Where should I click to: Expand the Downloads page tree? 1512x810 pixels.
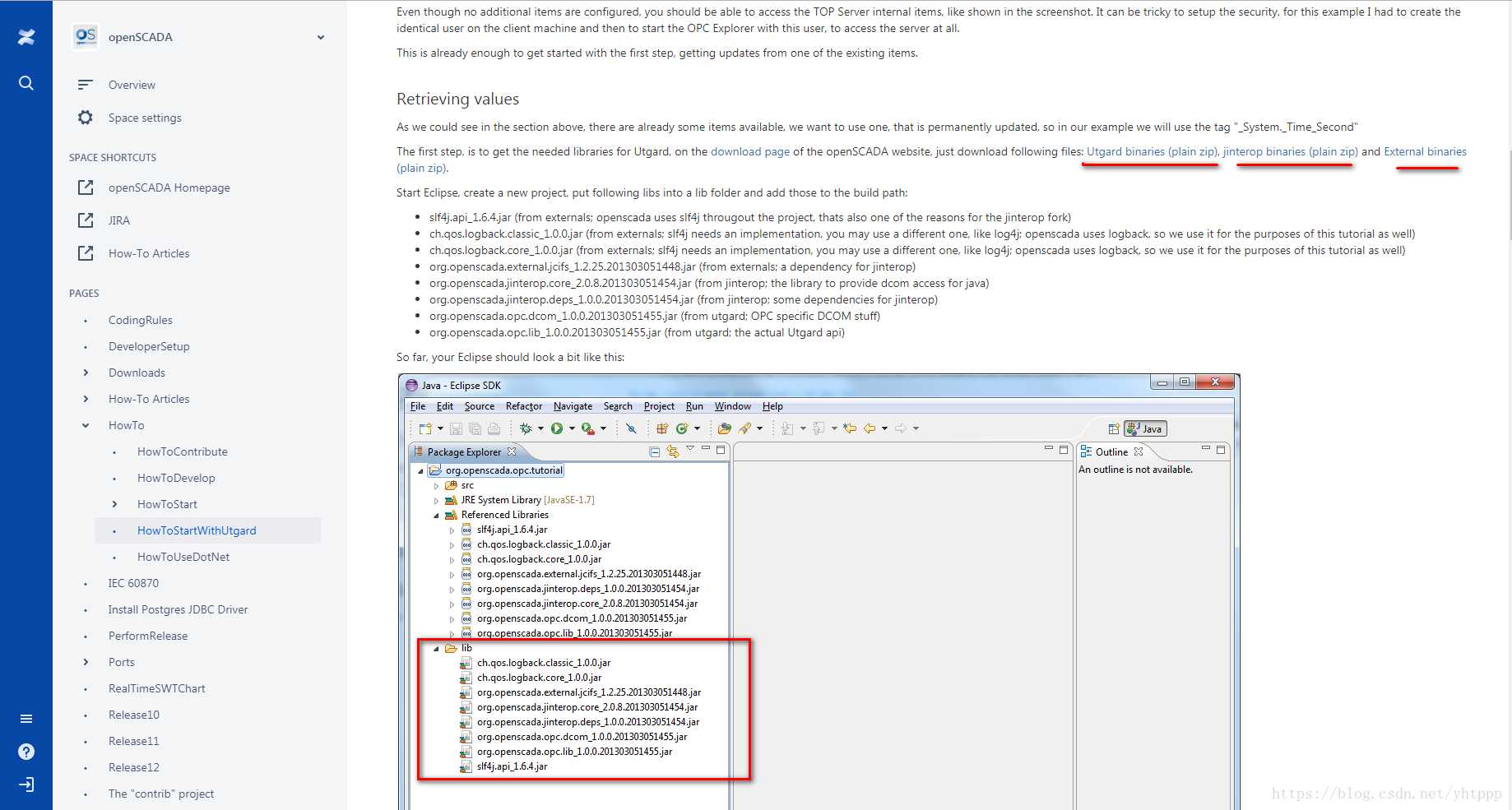[x=86, y=373]
